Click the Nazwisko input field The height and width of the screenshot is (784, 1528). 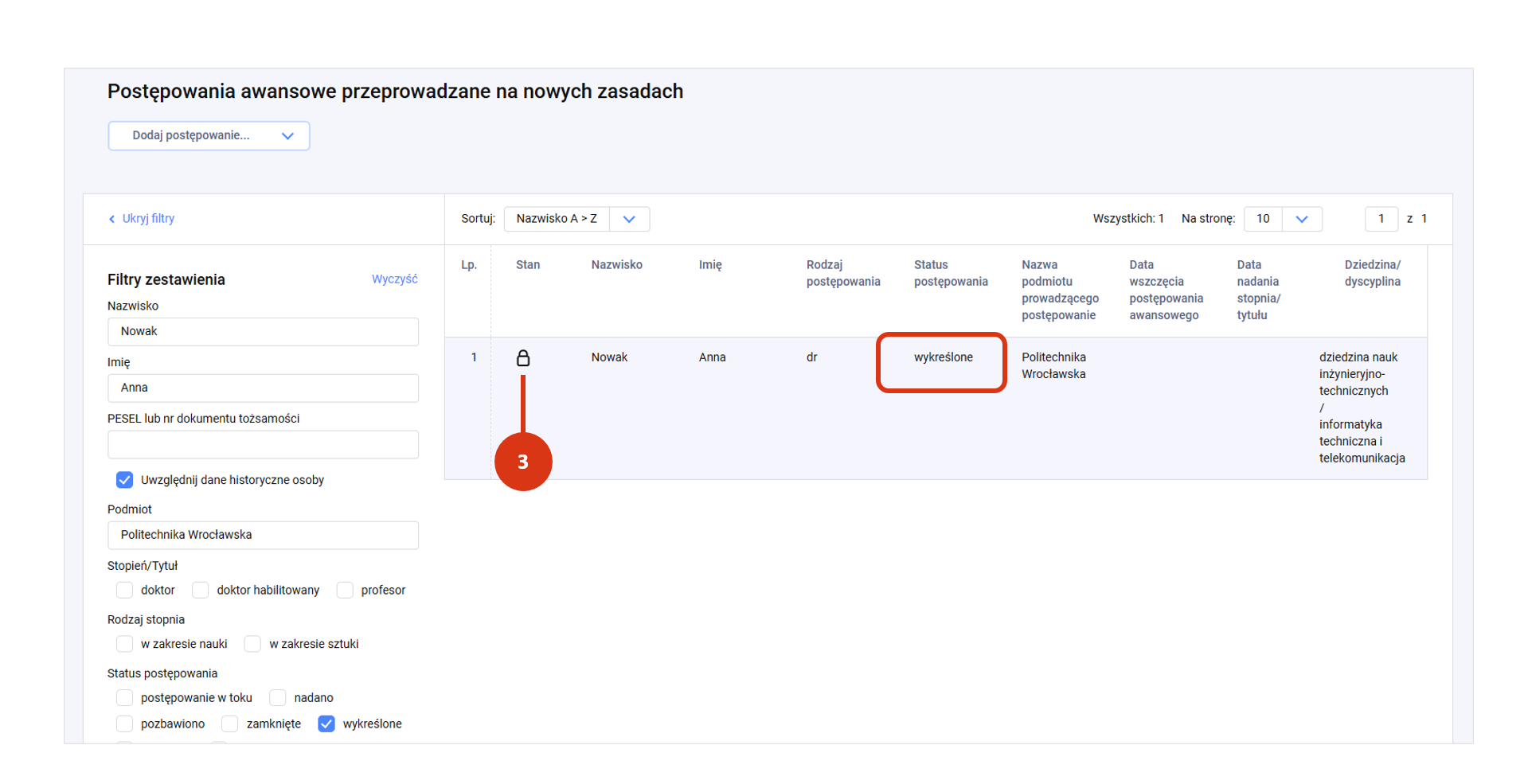(263, 332)
